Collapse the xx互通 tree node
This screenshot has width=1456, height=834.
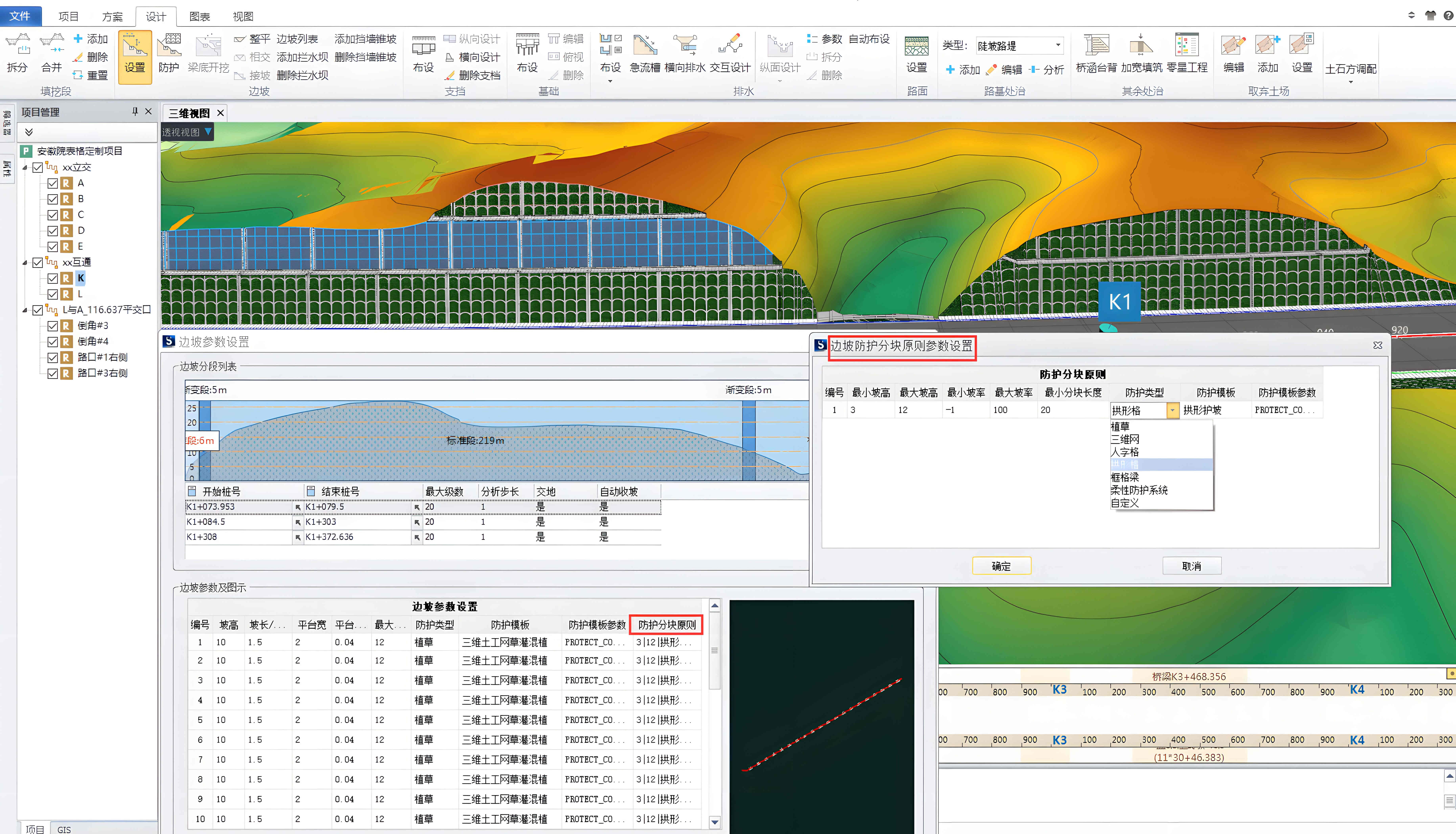25,263
